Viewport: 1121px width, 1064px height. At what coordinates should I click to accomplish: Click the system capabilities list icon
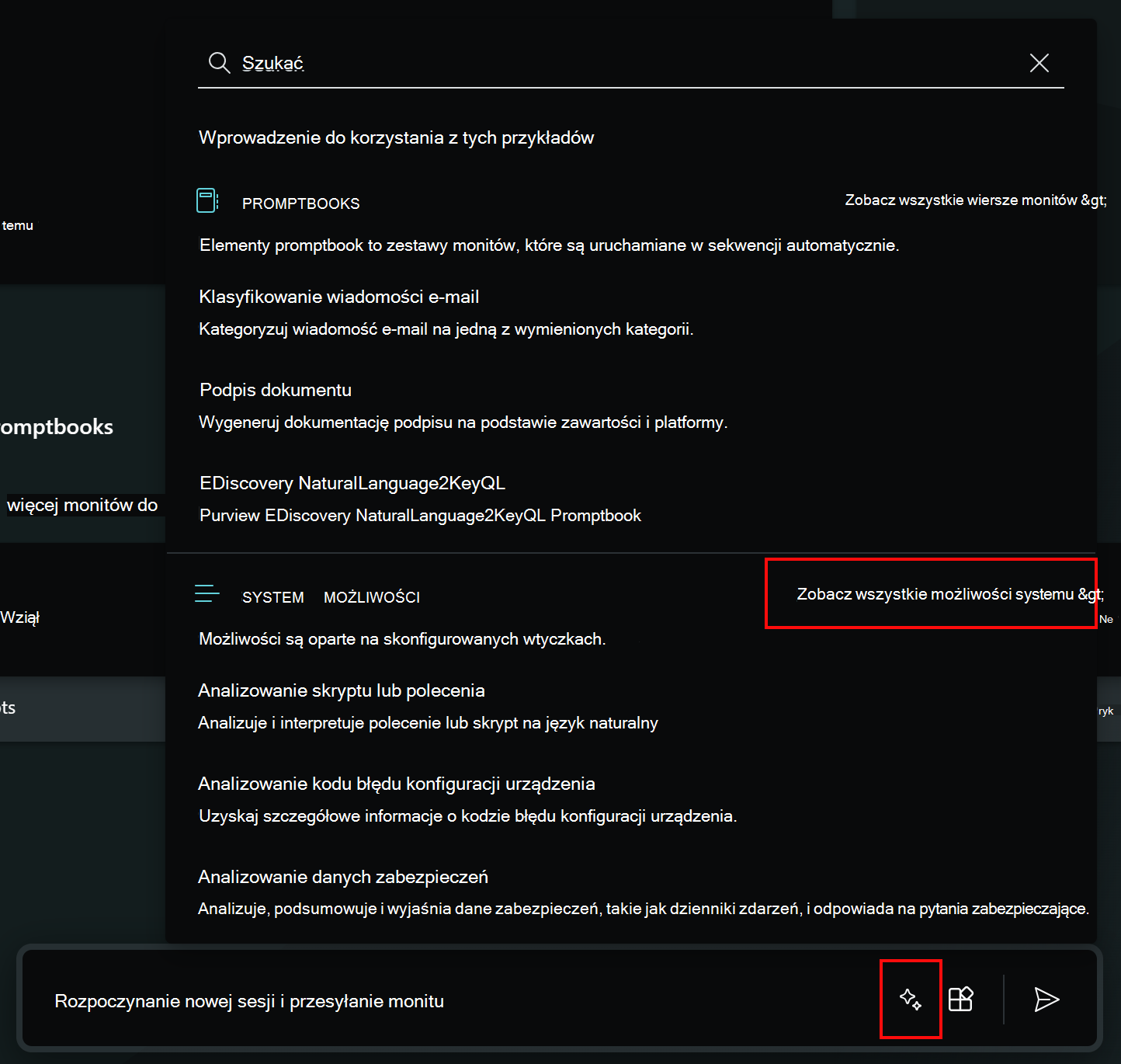(x=207, y=594)
